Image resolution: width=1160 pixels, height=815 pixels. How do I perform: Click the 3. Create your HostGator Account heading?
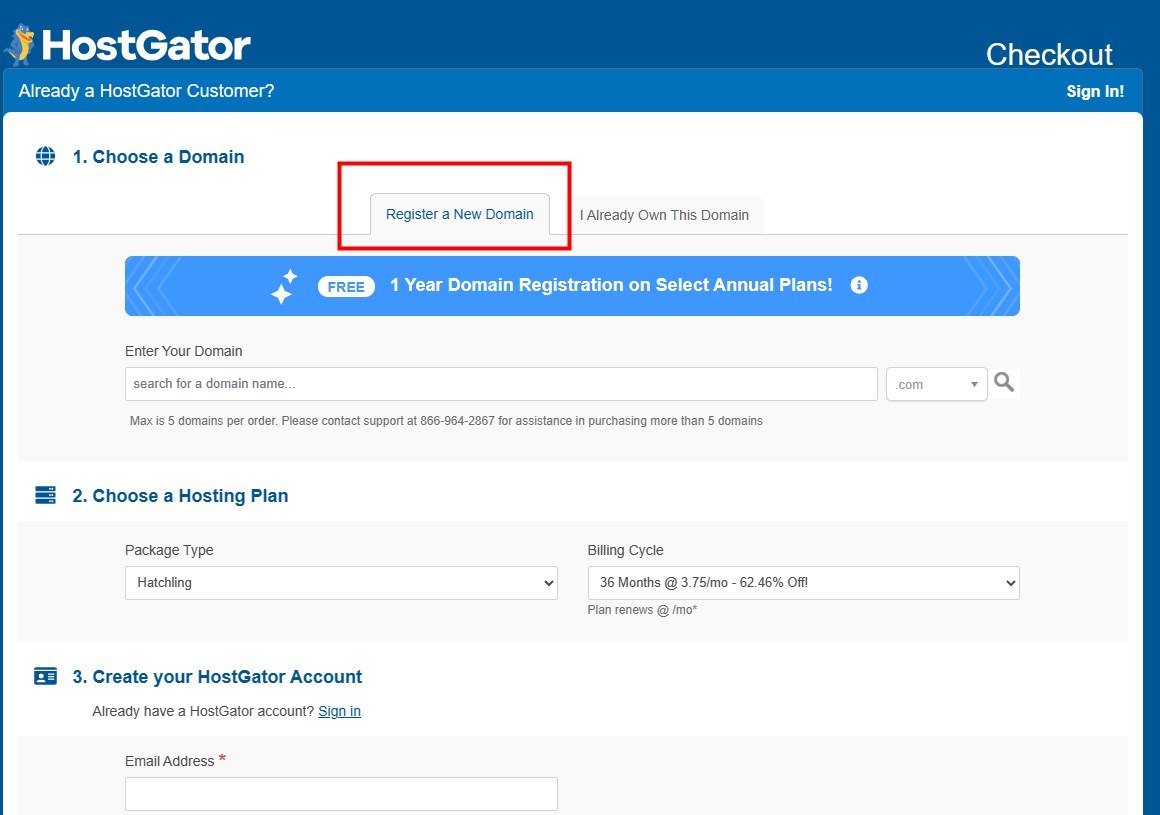[218, 677]
